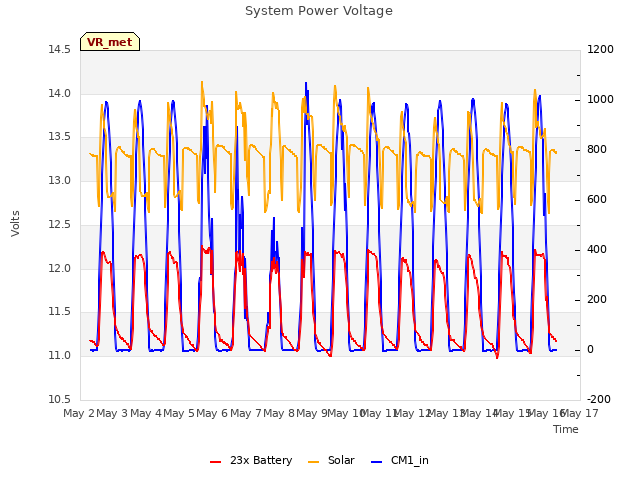Screen dimensions: 640x480
Task: Toggle the 23x Battery legend entry
Action: [x=251, y=460]
